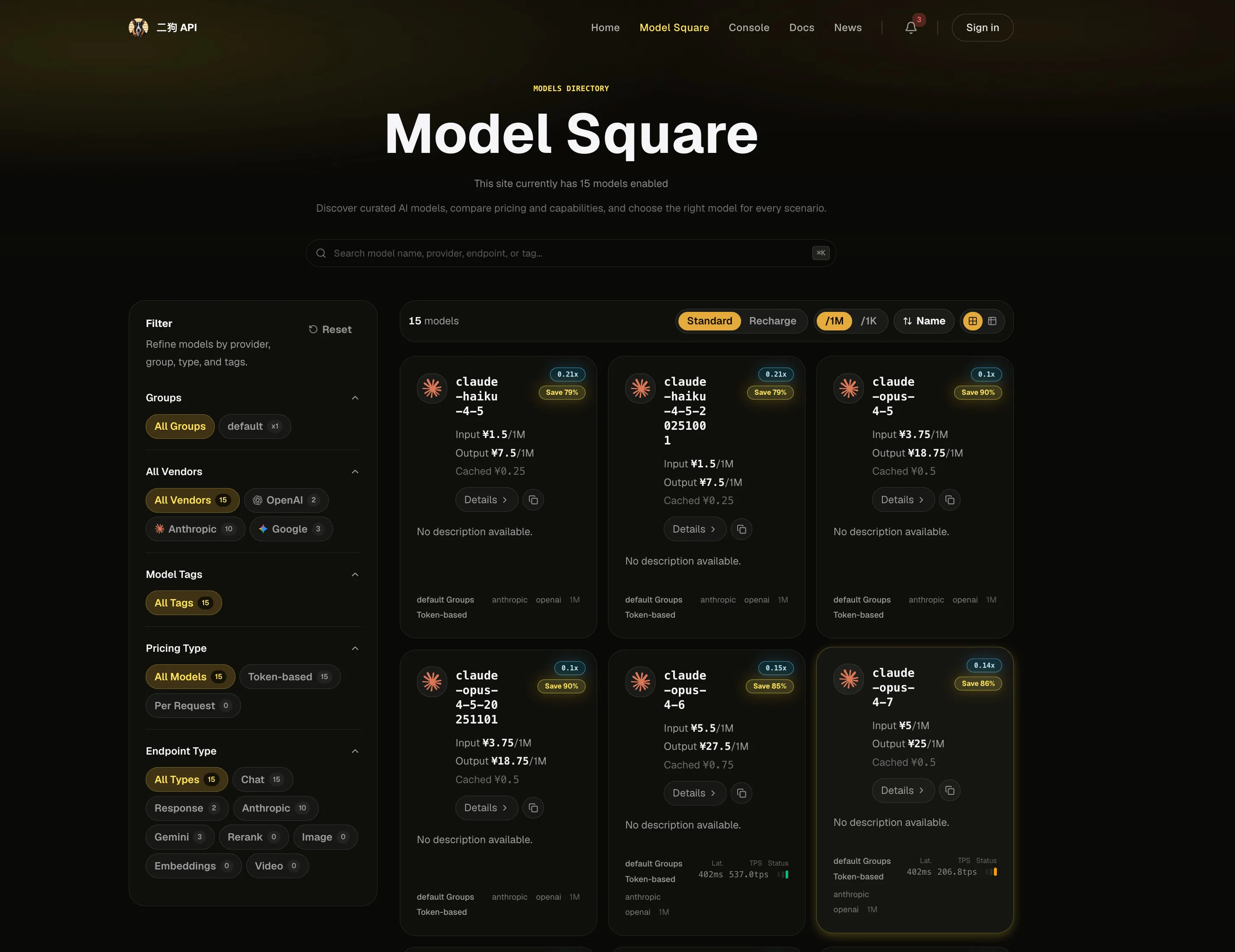Select the All Models pricing chip
The height and width of the screenshot is (952, 1235).
190,677
